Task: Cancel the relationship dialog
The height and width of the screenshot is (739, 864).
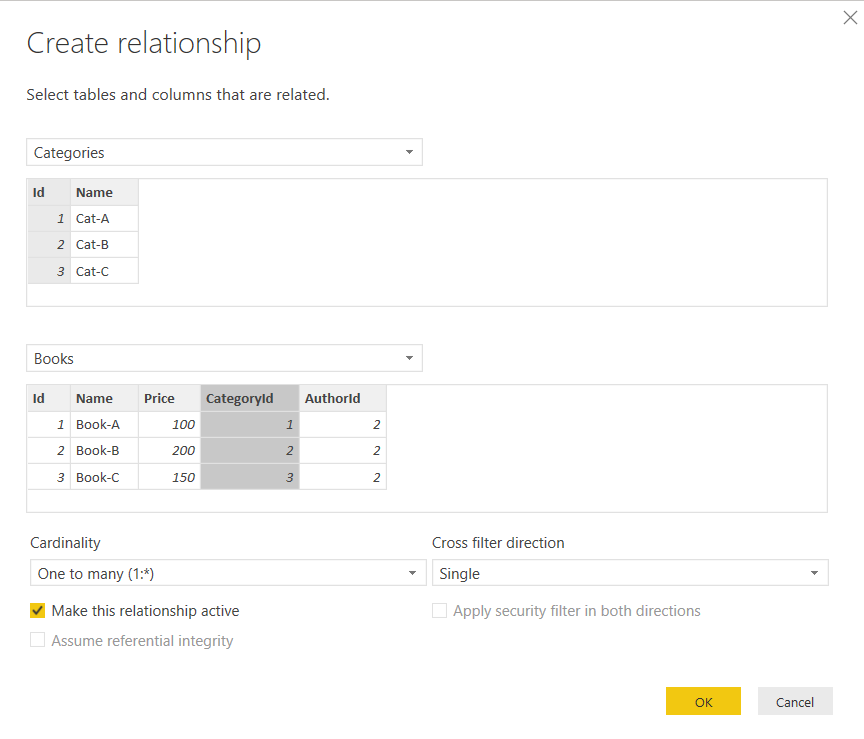Action: [x=795, y=701]
